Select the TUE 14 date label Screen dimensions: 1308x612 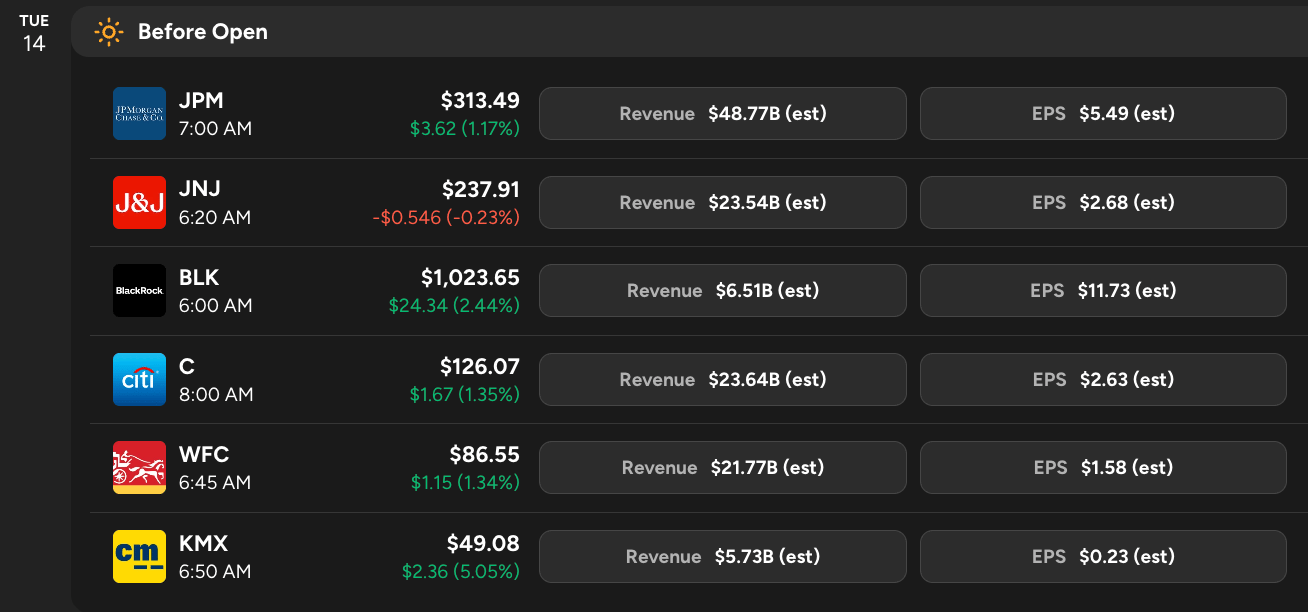click(34, 33)
